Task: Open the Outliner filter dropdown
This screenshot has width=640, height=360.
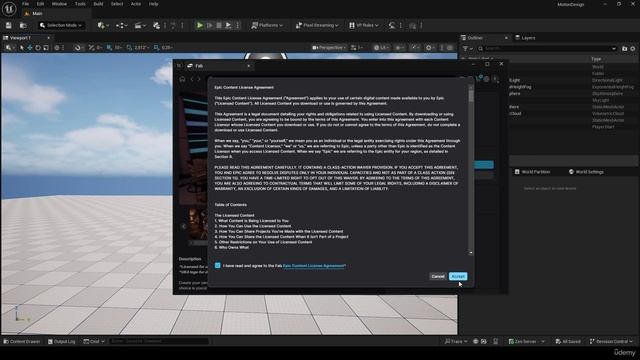Action: (467, 49)
